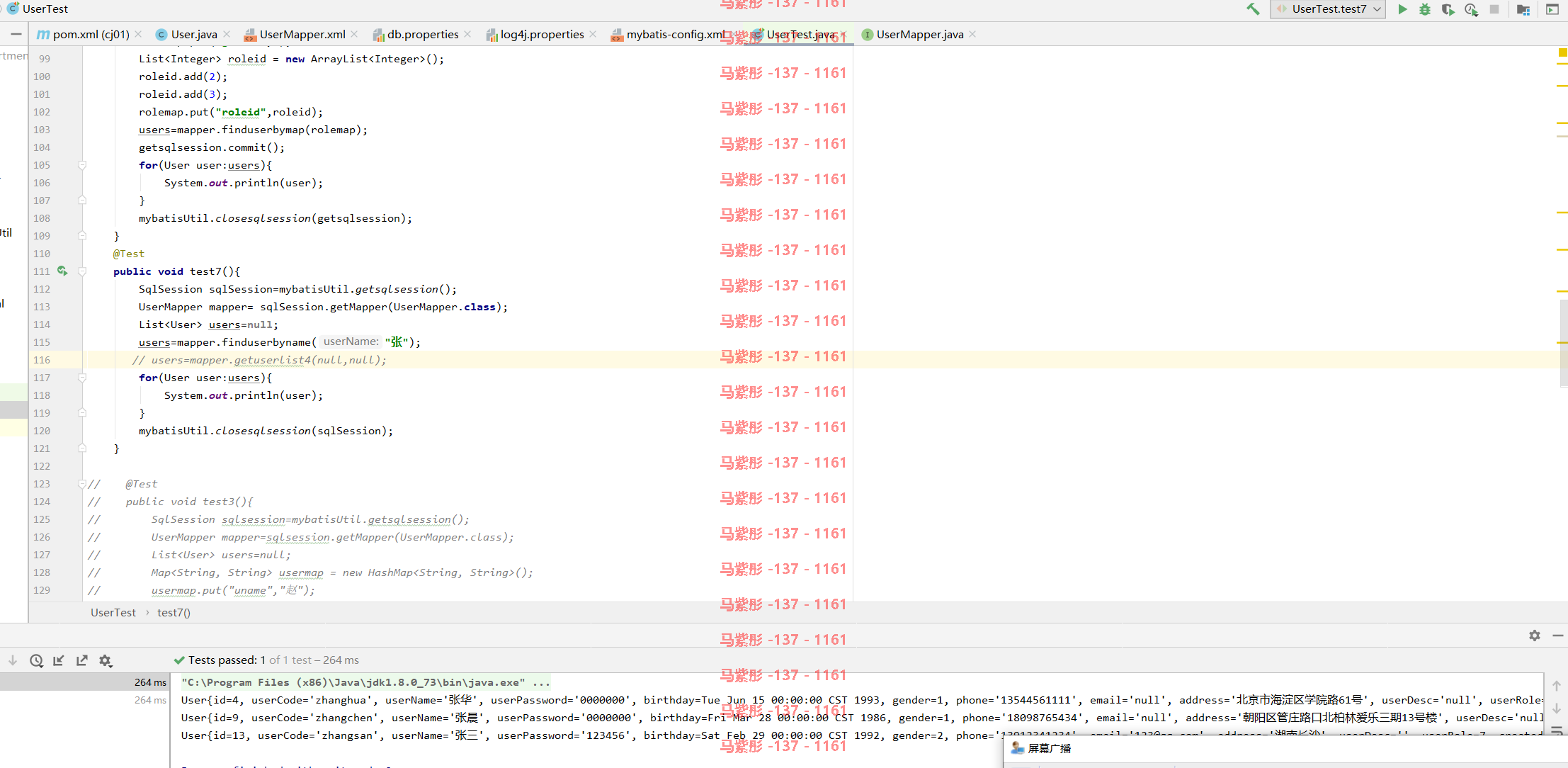Click the grey stop button
Screen dimensions: 1568x768
pos(1494,9)
